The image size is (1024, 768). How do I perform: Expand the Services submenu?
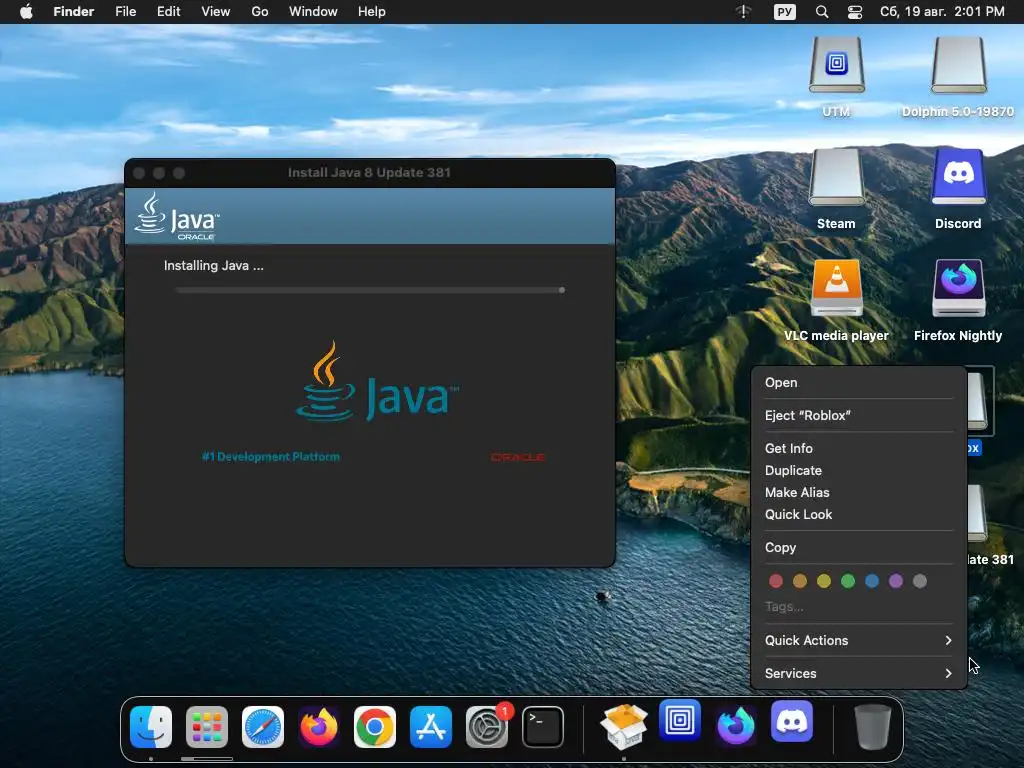point(858,673)
